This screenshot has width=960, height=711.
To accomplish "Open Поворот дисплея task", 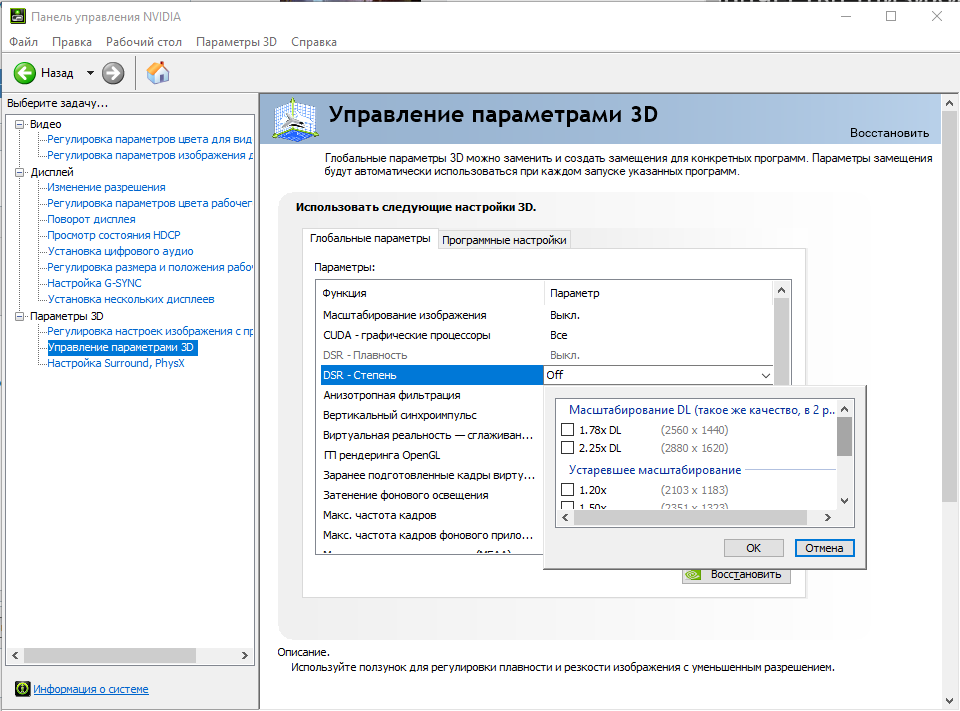I will (91, 219).
